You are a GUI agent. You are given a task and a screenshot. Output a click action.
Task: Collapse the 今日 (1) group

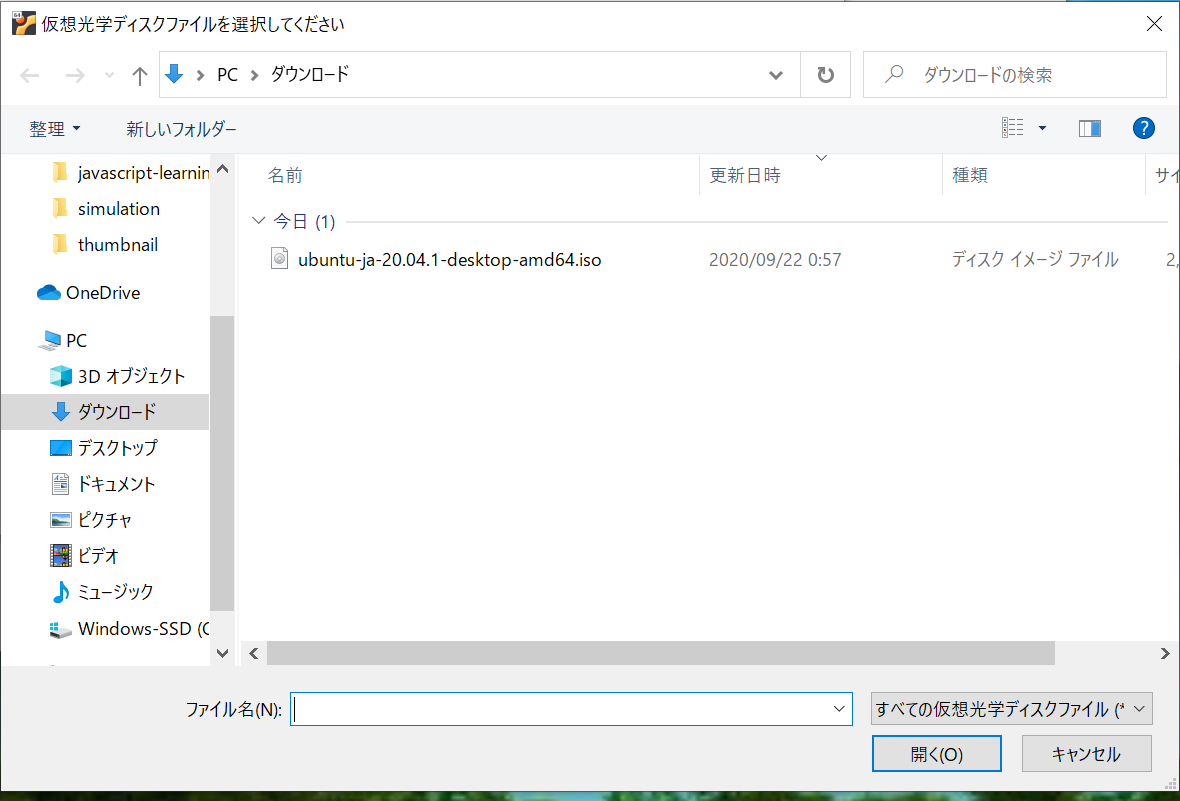259,221
